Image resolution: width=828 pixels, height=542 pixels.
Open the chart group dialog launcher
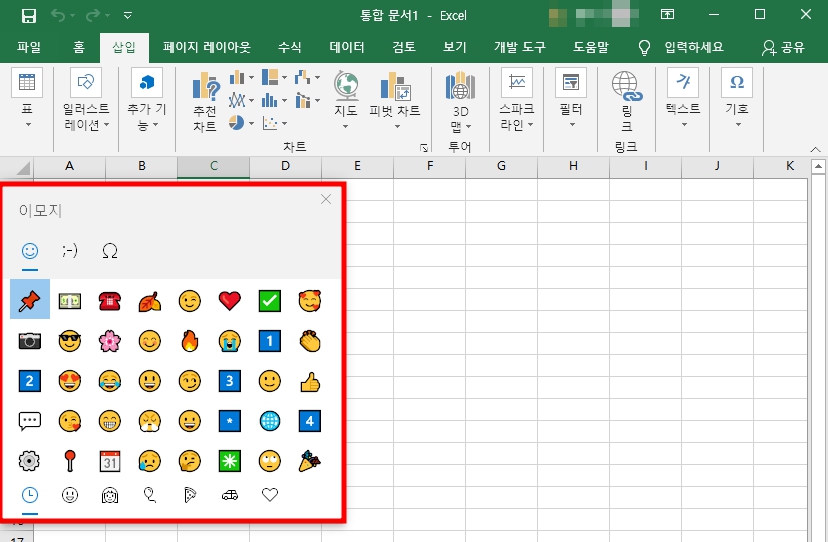(424, 148)
